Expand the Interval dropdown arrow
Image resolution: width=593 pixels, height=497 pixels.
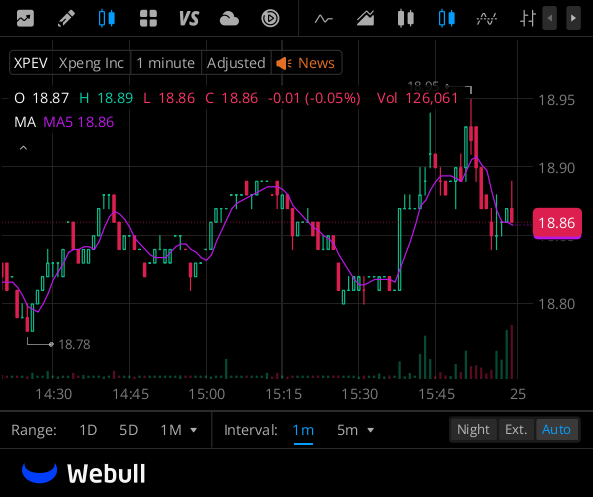coord(371,430)
